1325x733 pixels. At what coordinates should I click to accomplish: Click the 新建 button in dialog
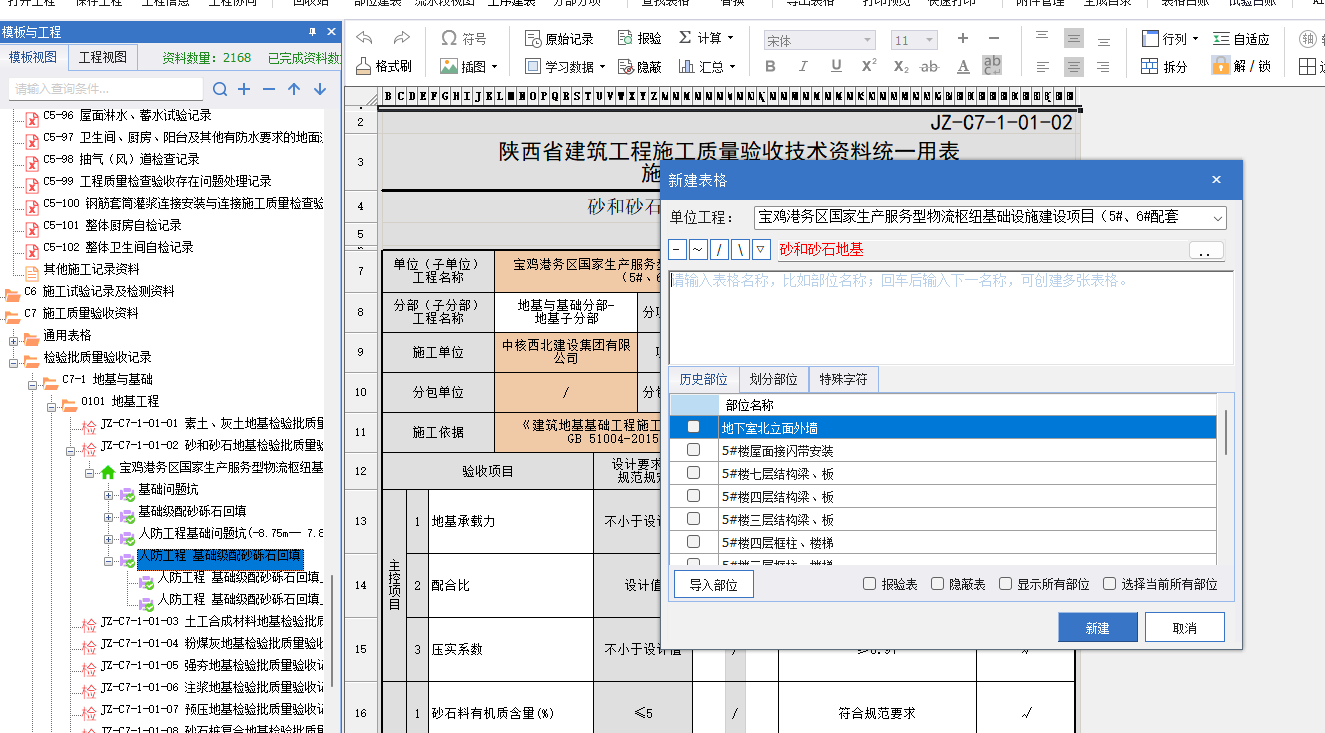coord(1098,628)
